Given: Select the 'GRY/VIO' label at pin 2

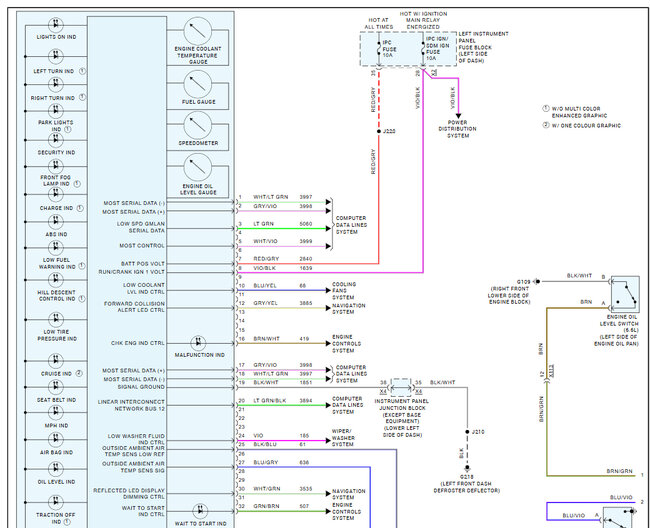Looking at the screenshot, I should pyautogui.click(x=265, y=206).
